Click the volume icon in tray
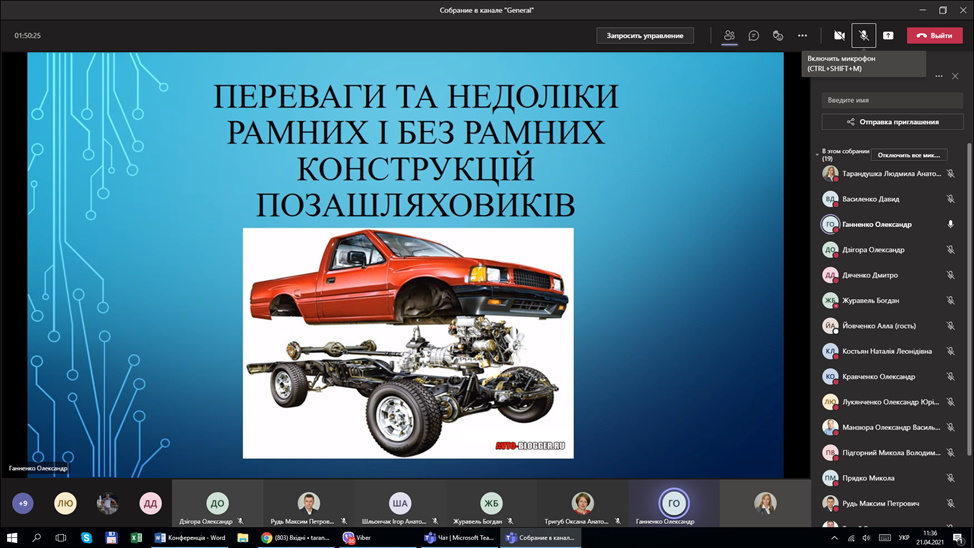The width and height of the screenshot is (974, 548). tap(867, 538)
